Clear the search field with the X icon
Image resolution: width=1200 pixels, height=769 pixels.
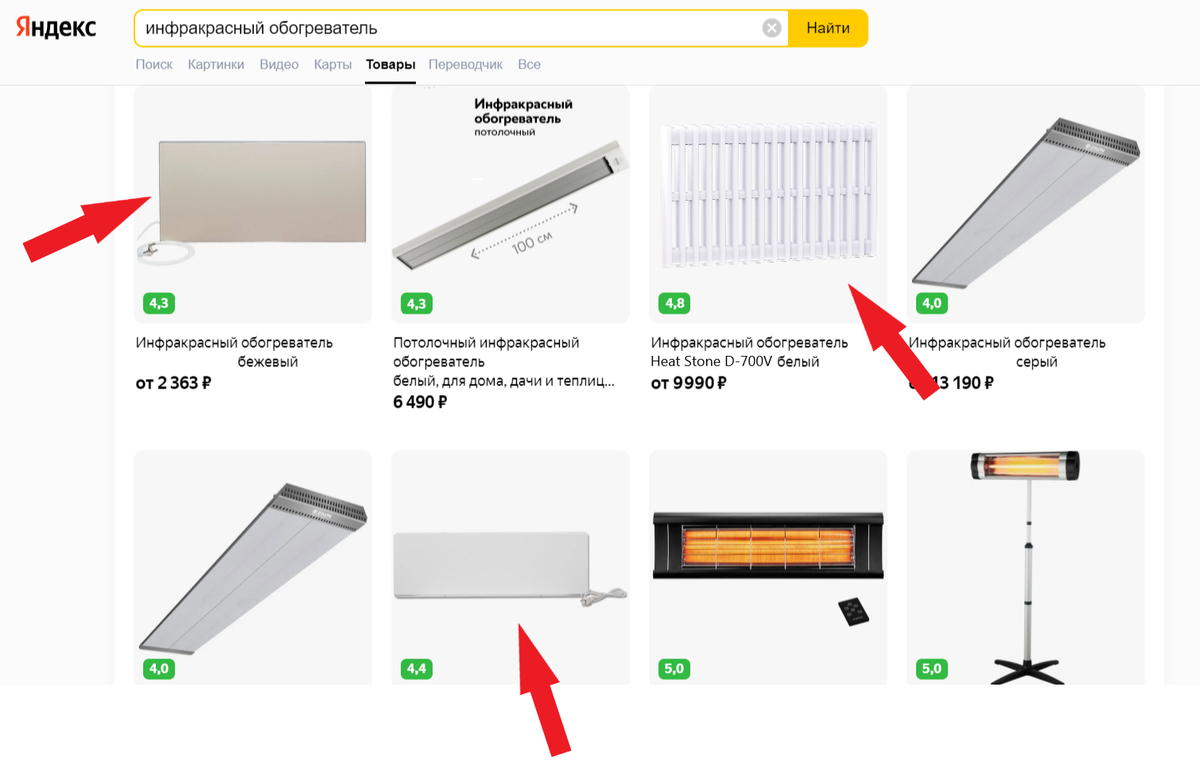click(x=772, y=28)
